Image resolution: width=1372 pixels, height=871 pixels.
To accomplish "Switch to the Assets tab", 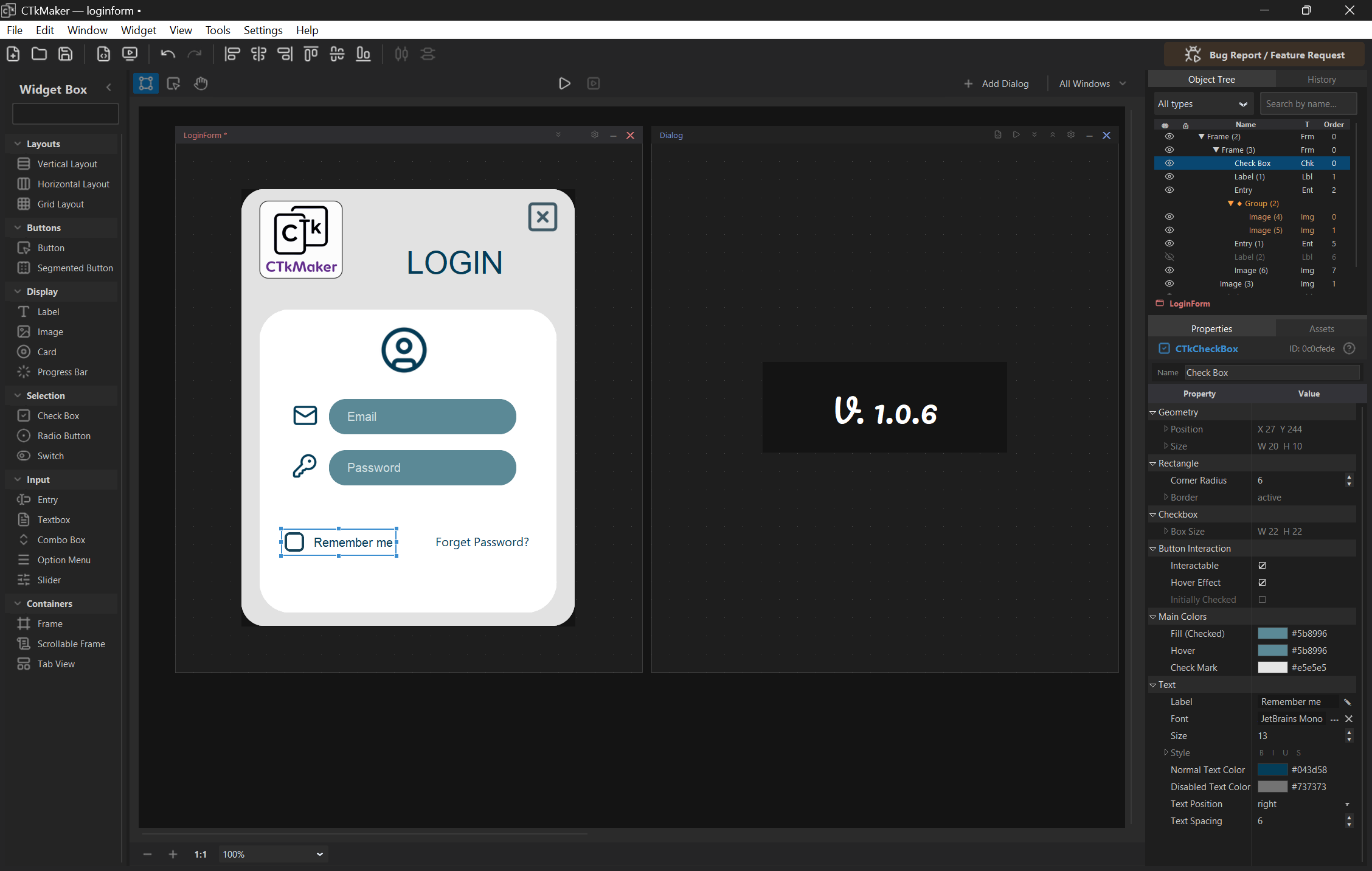I will tap(1322, 328).
